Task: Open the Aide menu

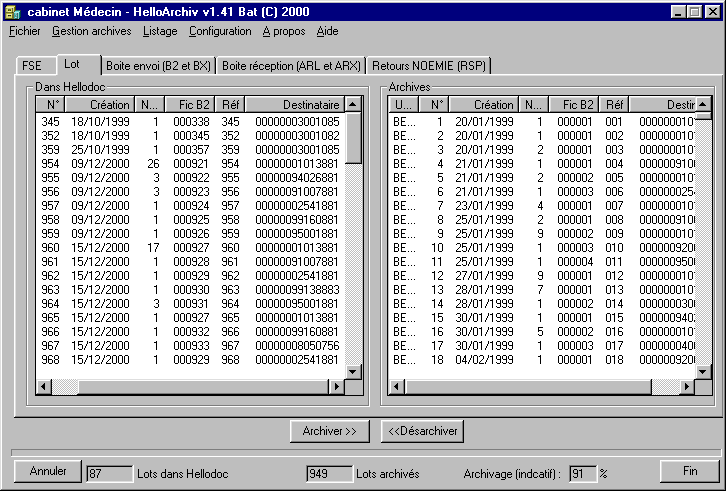Action: click(327, 31)
